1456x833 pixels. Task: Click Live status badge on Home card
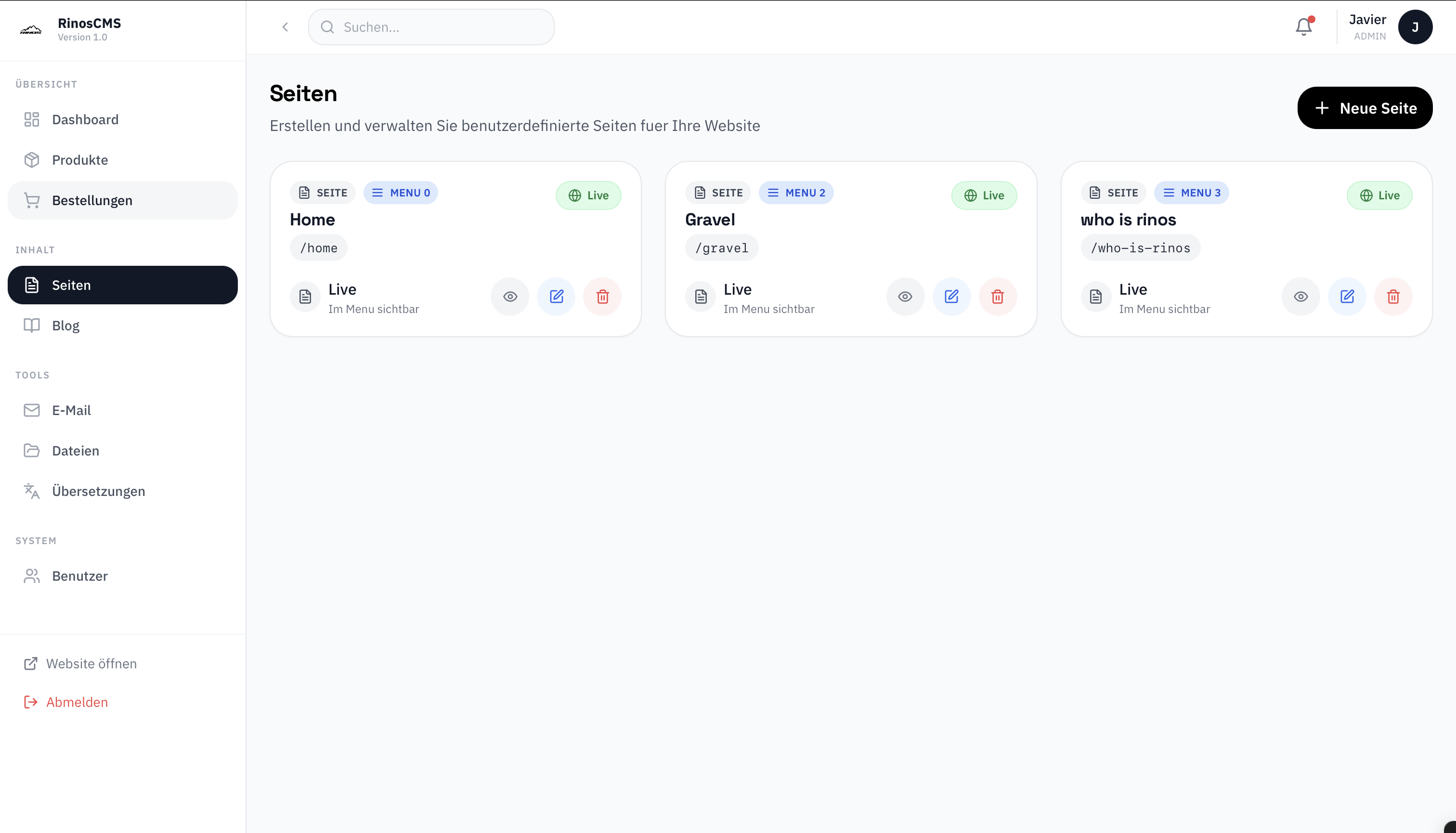tap(588, 195)
